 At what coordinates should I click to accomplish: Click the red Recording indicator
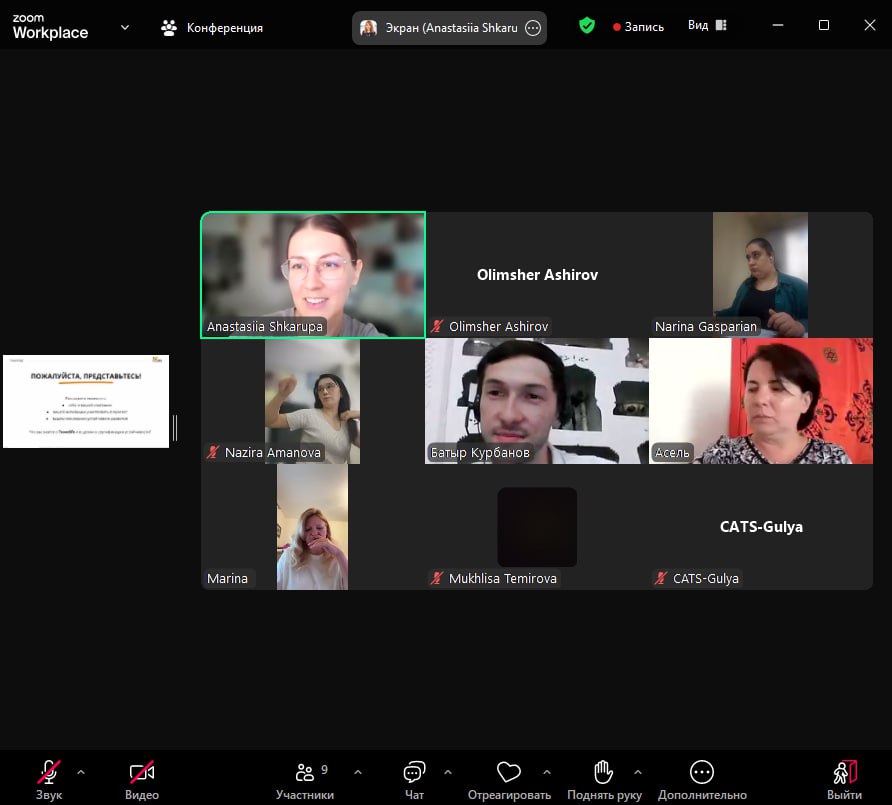click(638, 27)
